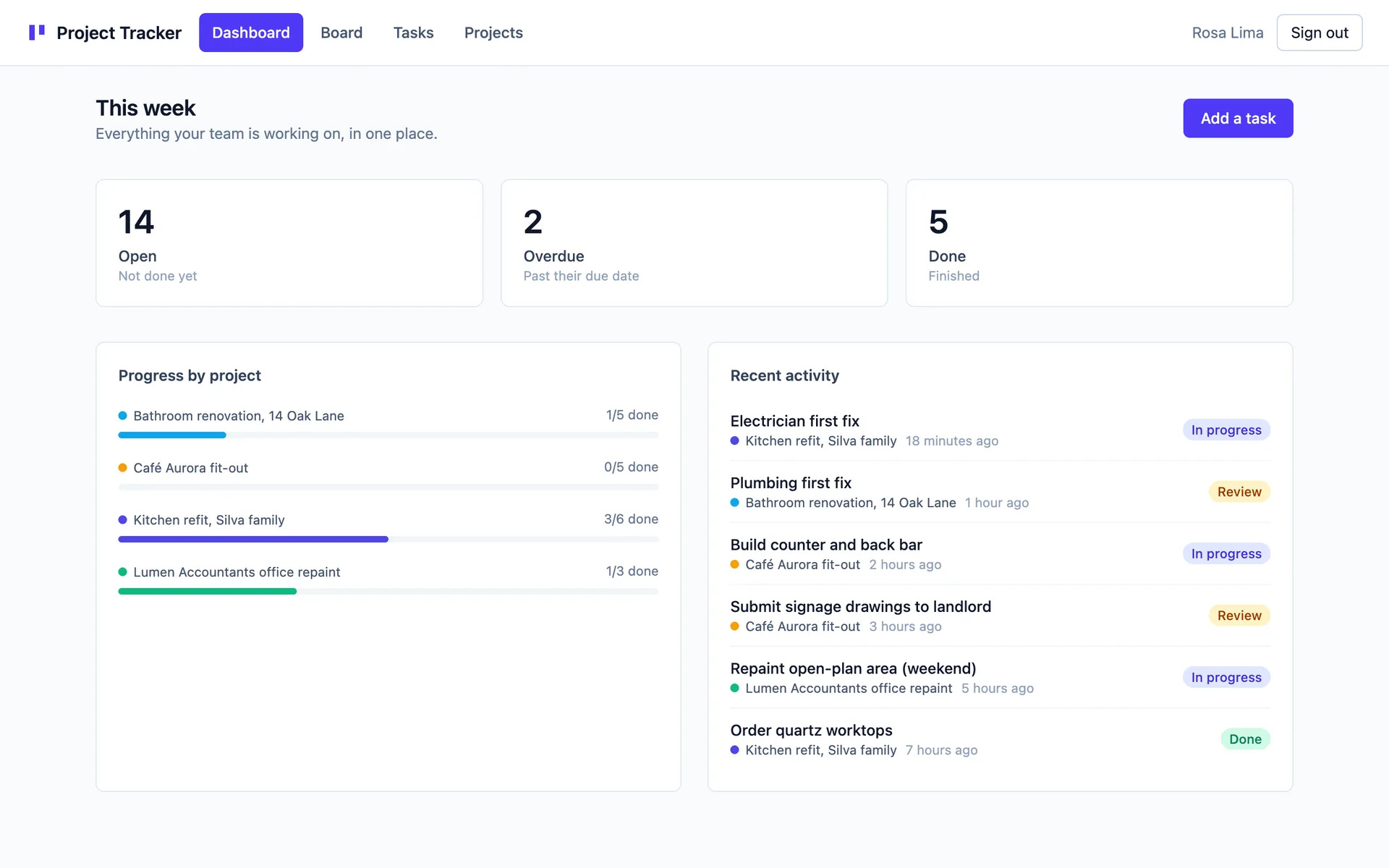Click the 18 minutes ago timestamp

coord(951,441)
